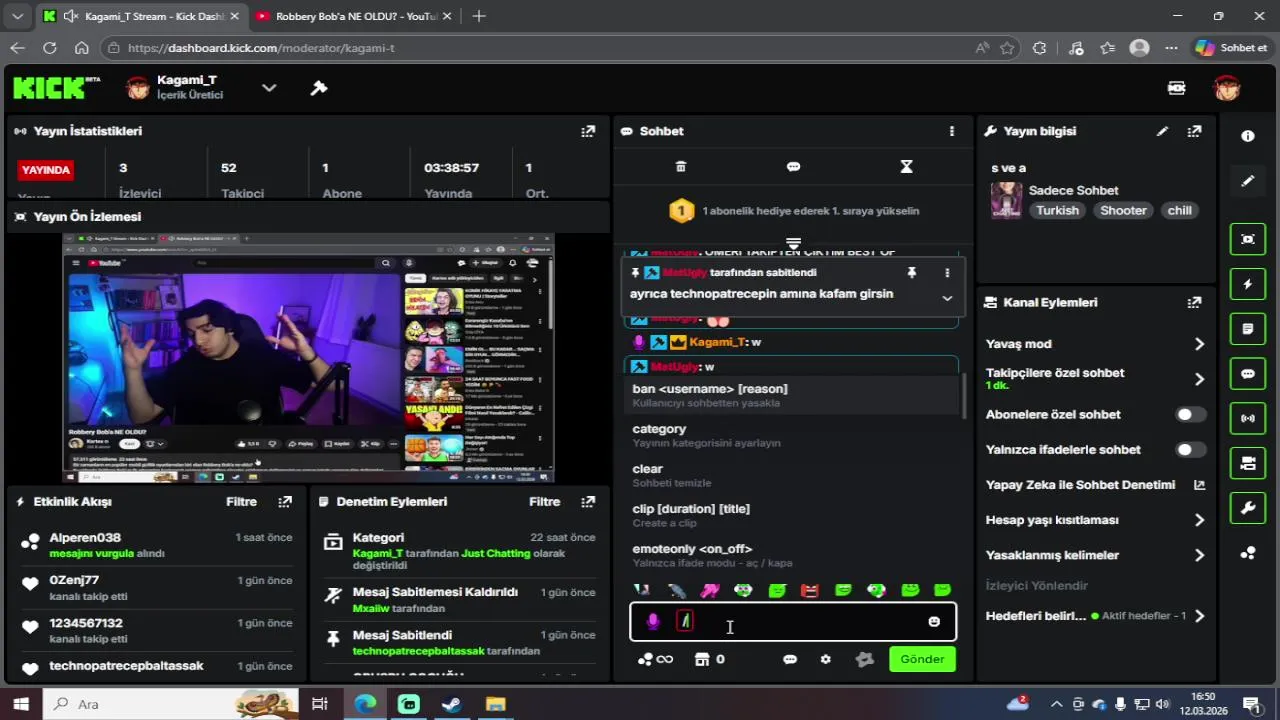1280x720 pixels.
Task: Select the emoteonly <on_off> command
Action: point(795,555)
